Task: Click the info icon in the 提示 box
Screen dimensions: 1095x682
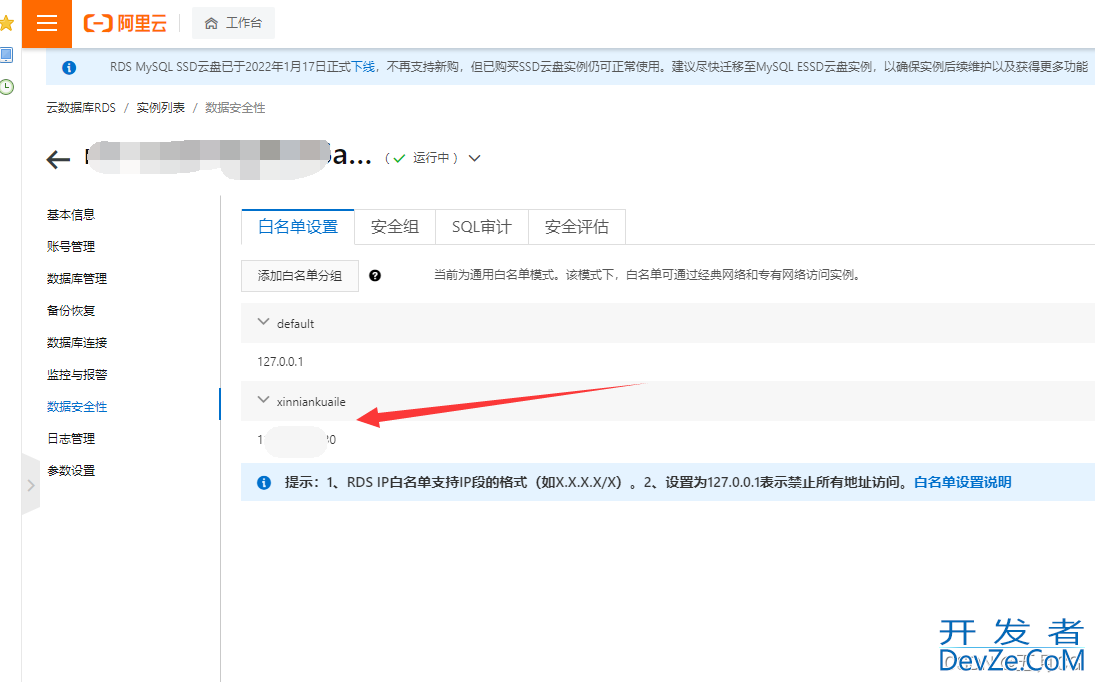Action: coord(264,482)
